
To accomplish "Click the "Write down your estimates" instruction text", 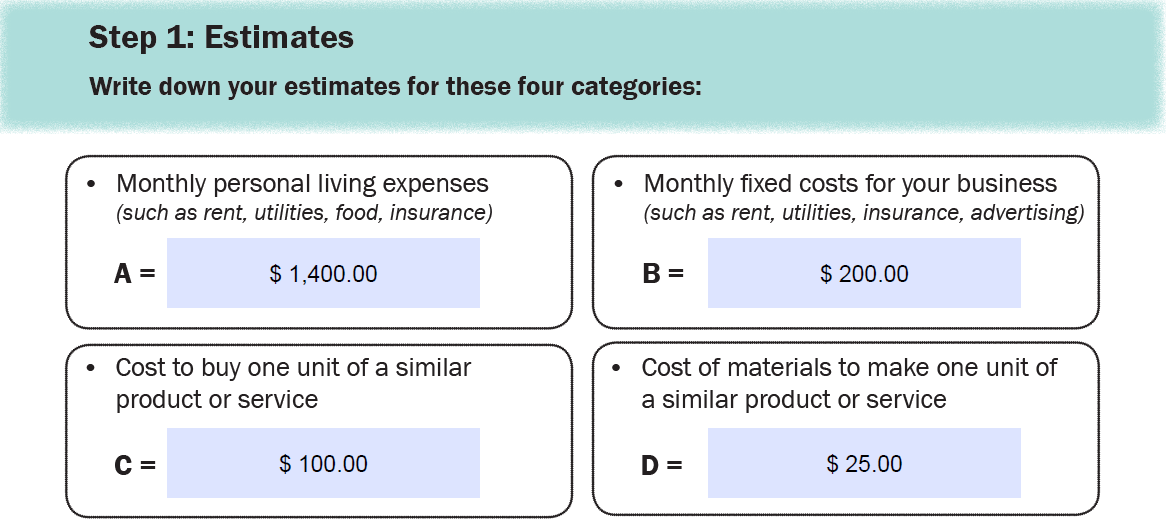I will click(395, 86).
